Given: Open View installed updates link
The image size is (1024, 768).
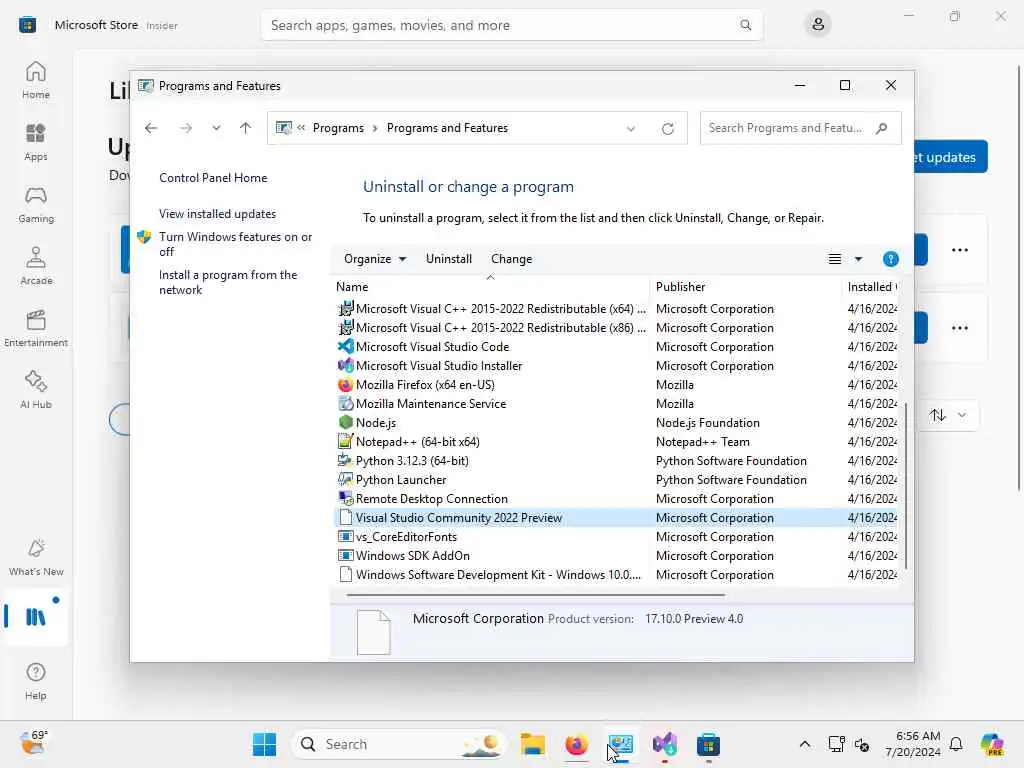Looking at the screenshot, I should pos(217,214).
